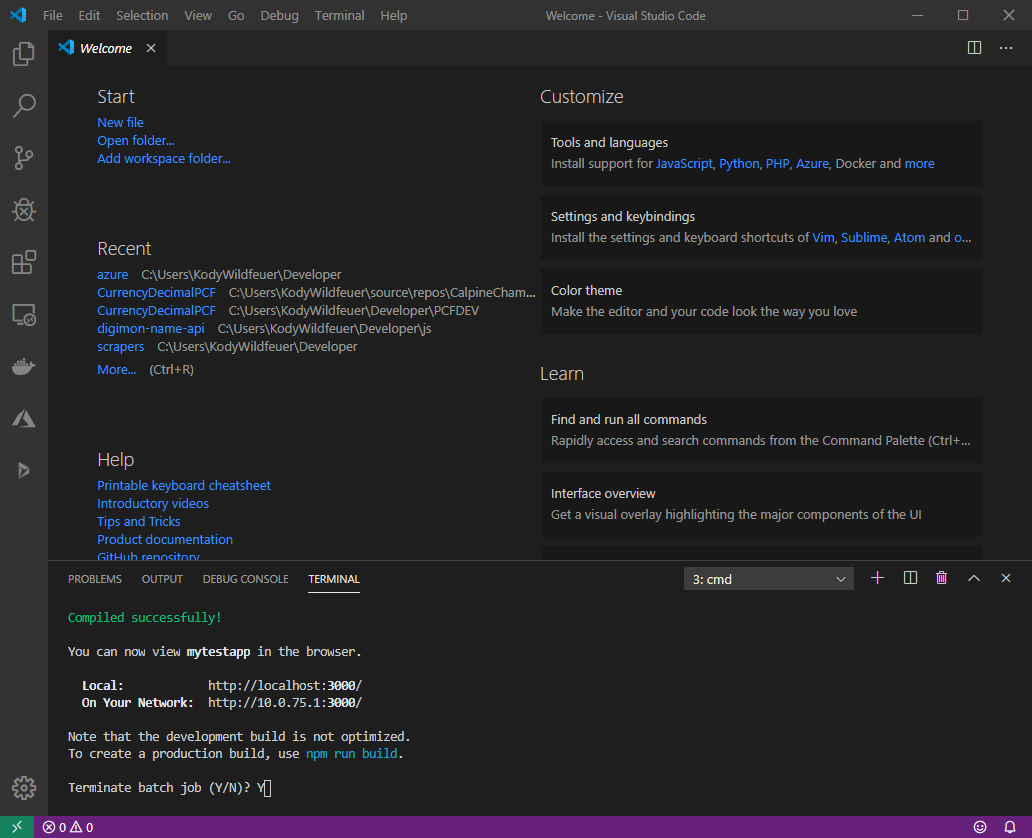Click the New file link
Viewport: 1032px width, 838px height.
coord(120,122)
